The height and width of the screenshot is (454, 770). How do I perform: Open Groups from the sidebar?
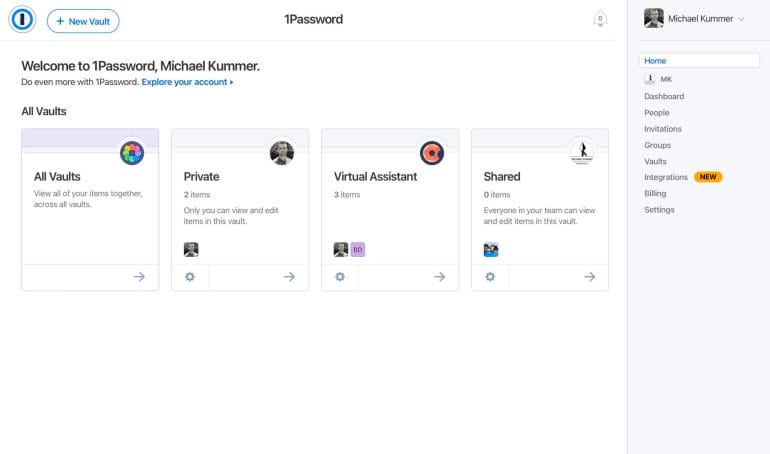coord(658,145)
